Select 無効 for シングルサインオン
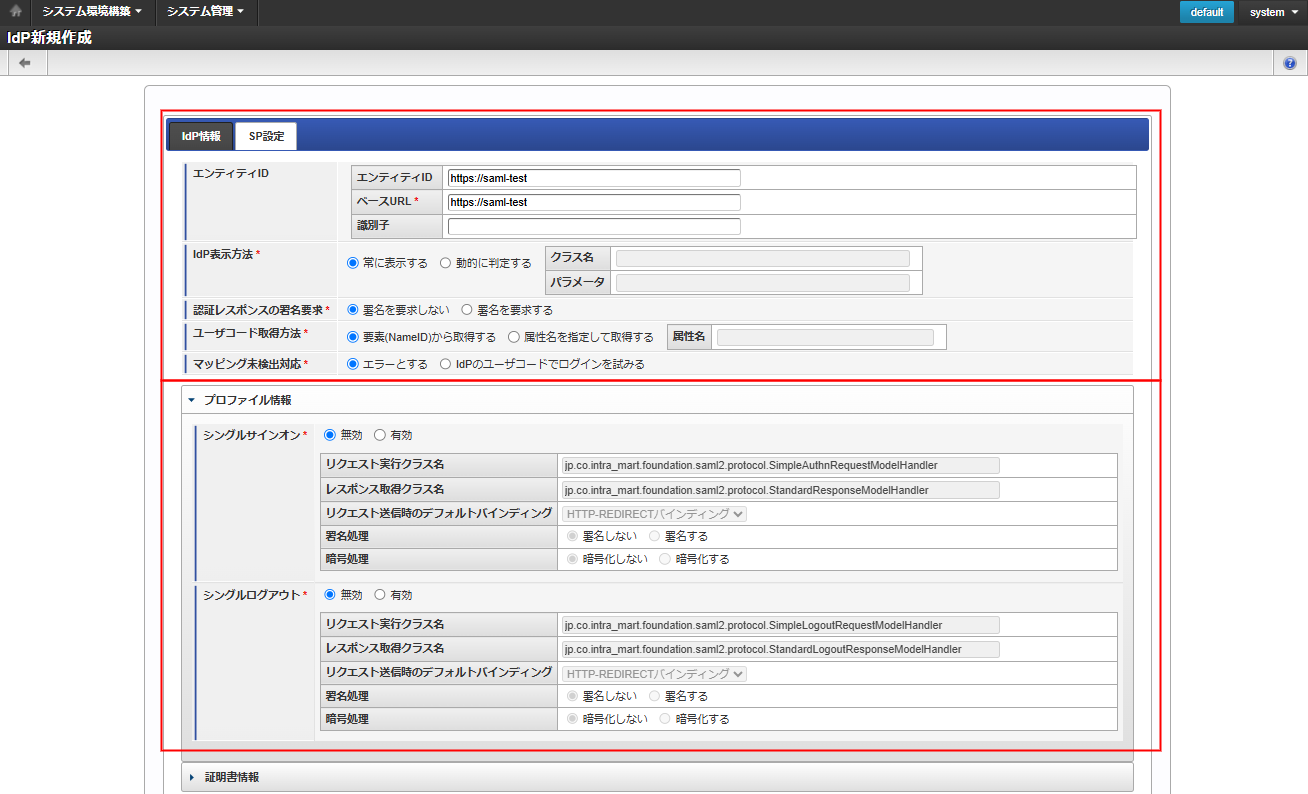The image size is (1308, 794). (x=331, y=435)
